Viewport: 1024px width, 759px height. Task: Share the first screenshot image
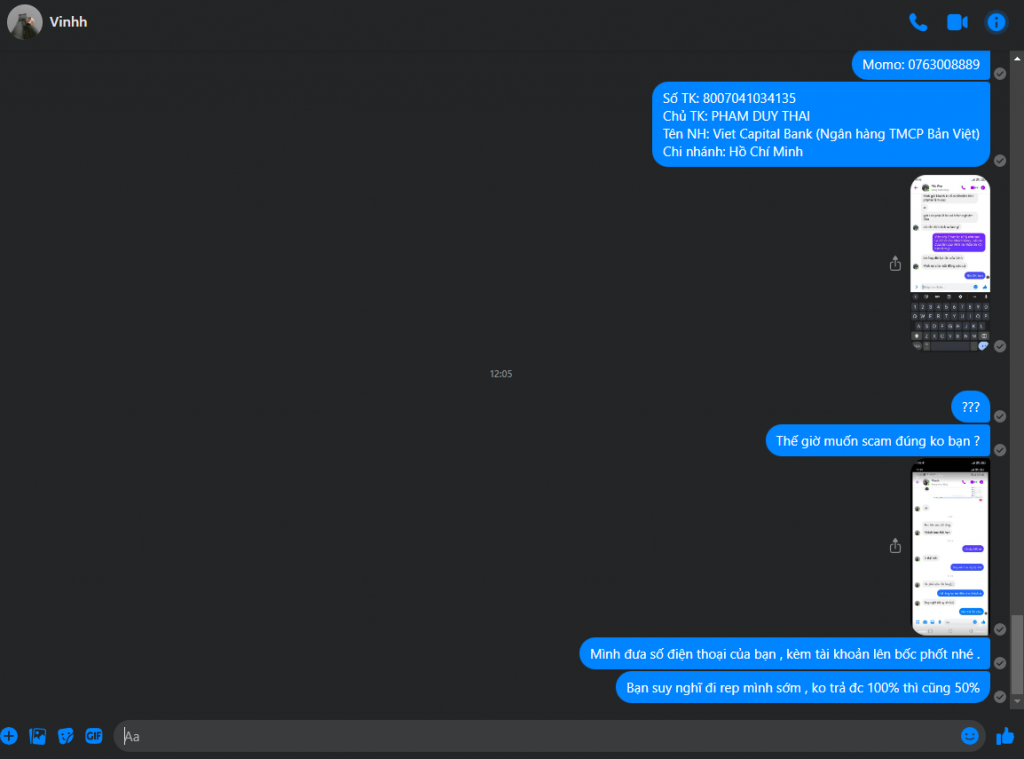(895, 263)
